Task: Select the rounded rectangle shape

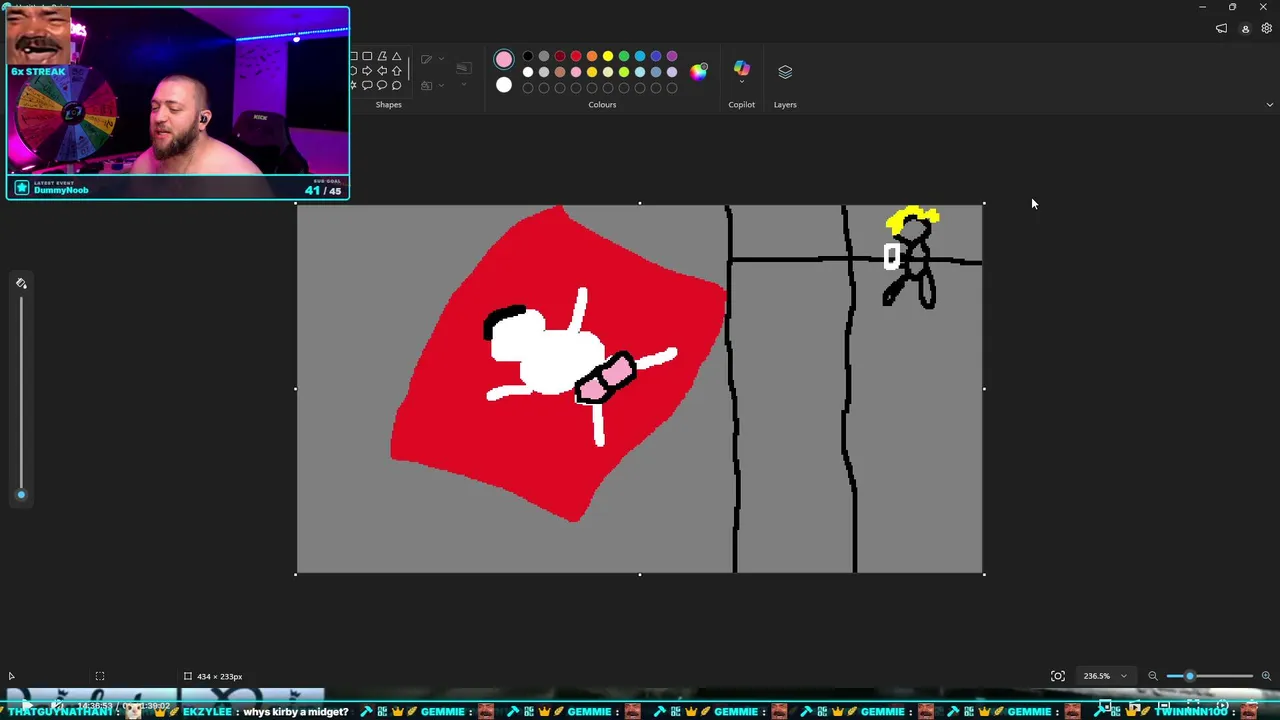Action: (x=367, y=57)
